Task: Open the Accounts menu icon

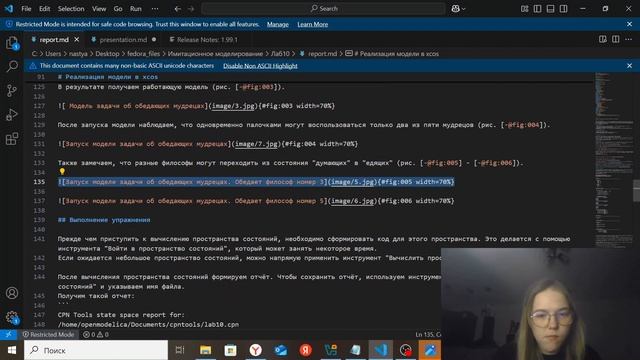Action: (12, 293)
